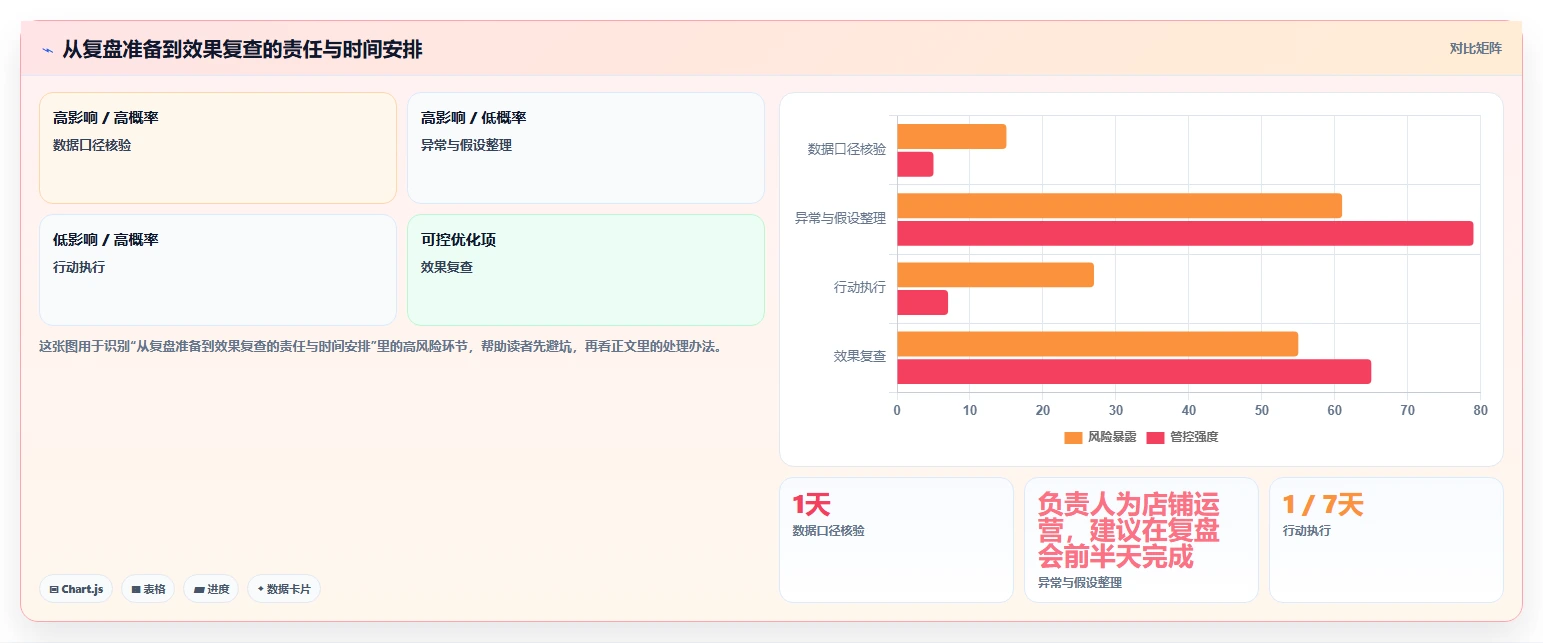Click the icon inside the Chart.js chip
Screen dimensions: 1543x643
tap(54, 590)
